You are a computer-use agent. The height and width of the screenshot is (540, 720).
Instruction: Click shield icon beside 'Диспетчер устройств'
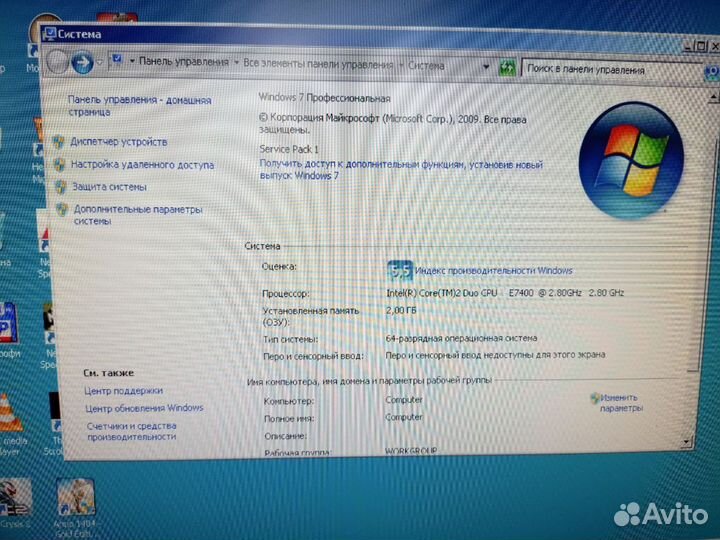(x=58, y=141)
